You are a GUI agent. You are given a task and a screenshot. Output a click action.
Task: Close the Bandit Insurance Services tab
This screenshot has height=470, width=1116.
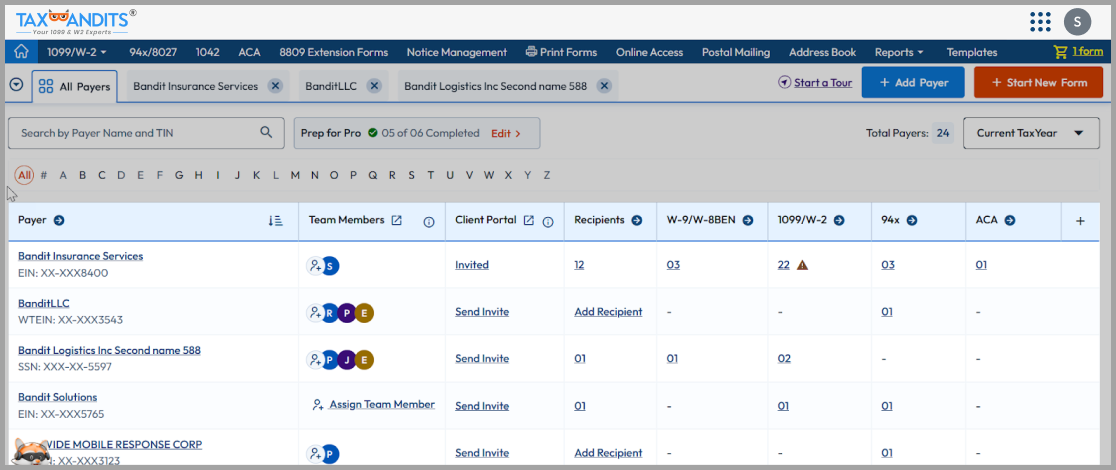pos(275,85)
